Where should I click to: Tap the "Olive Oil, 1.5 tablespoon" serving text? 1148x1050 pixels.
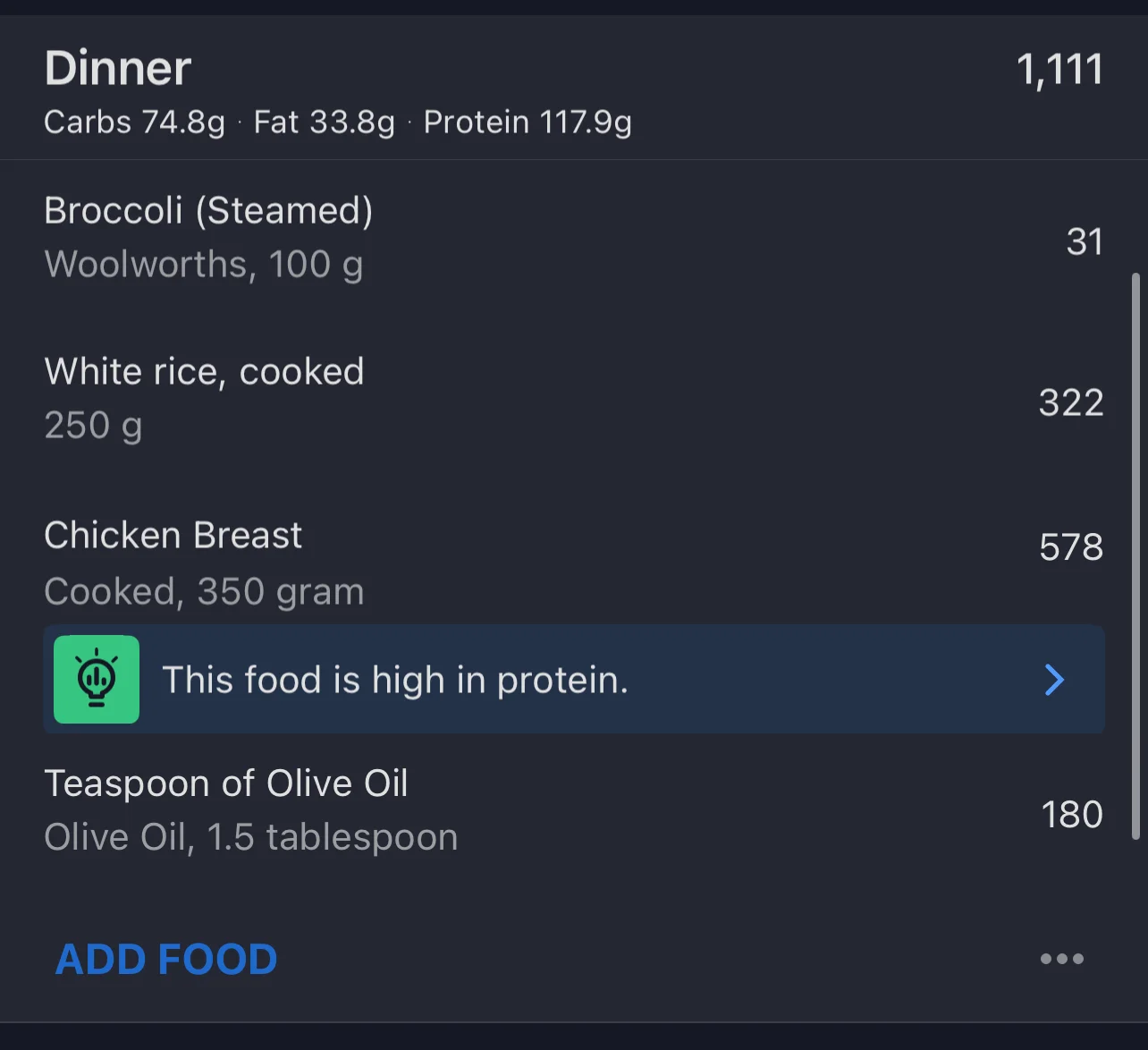tap(250, 838)
